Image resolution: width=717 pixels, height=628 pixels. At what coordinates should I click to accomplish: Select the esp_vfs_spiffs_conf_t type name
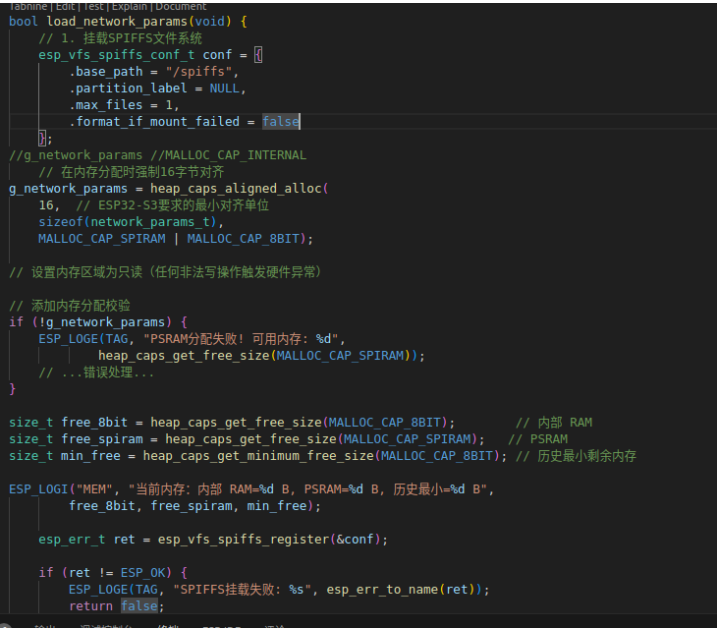click(x=117, y=55)
